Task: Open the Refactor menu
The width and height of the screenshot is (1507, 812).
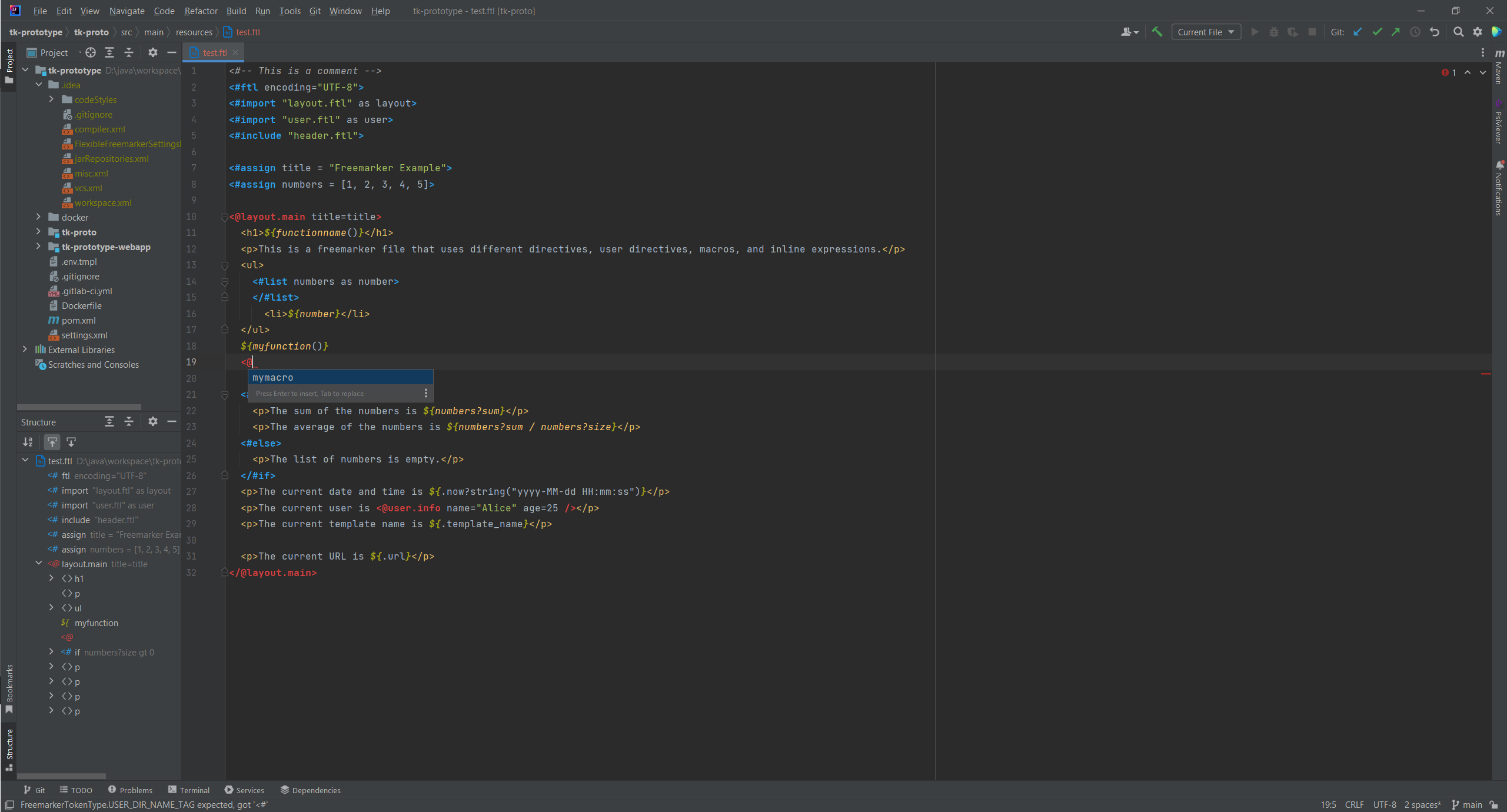Action: click(x=201, y=11)
